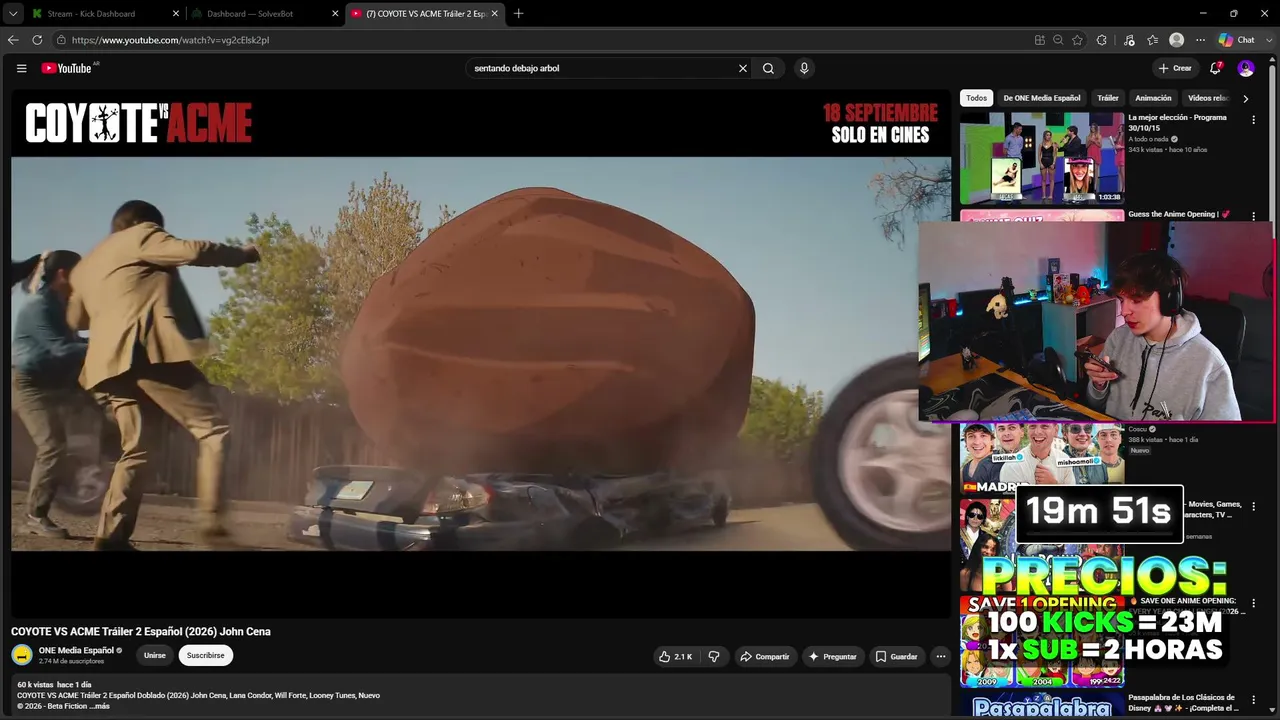
Task: Open YouTube notifications bell
Action: point(1216,68)
